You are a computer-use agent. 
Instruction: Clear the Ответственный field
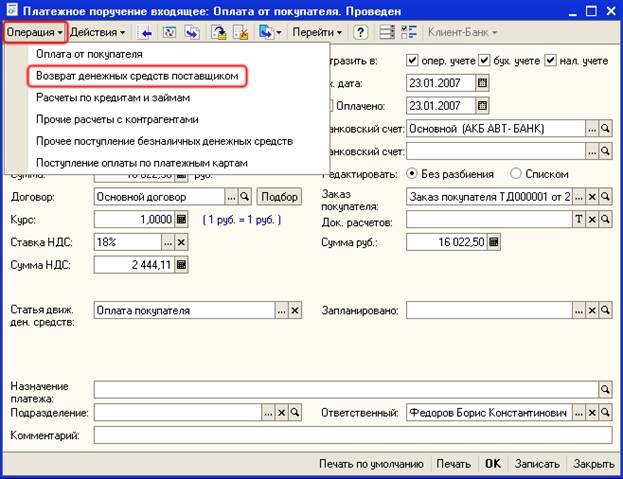click(x=592, y=413)
